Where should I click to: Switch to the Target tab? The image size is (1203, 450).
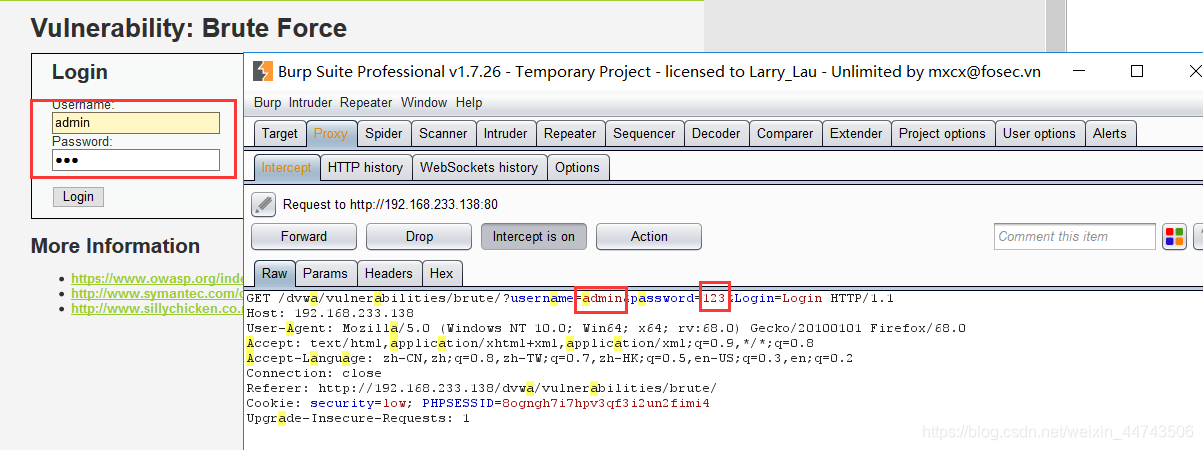pyautogui.click(x=280, y=133)
